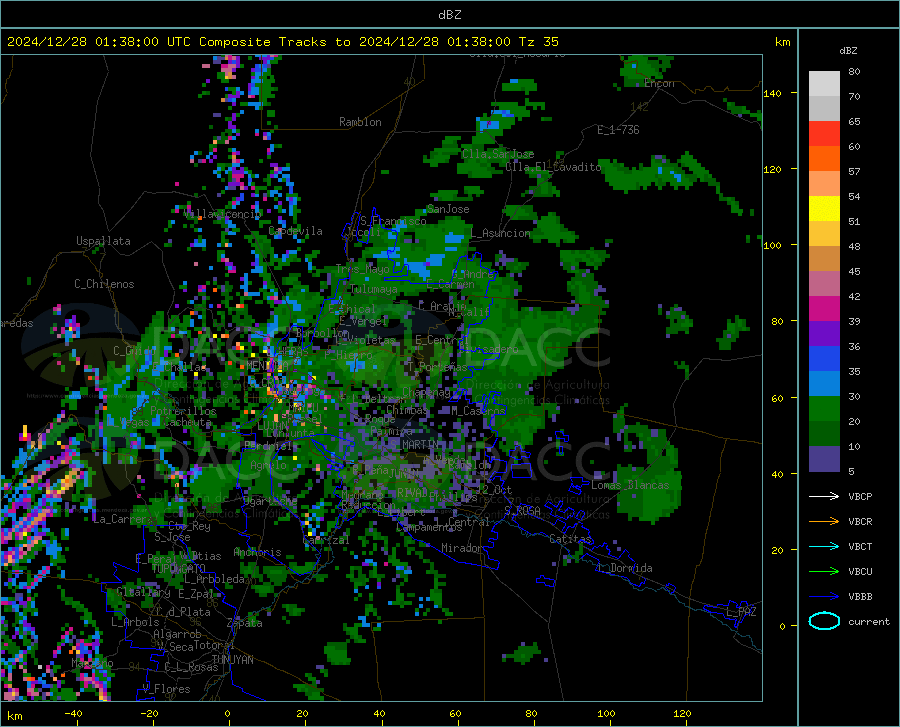
Task: Select the Cila_El_Cavadito place label
Action: click(553, 167)
